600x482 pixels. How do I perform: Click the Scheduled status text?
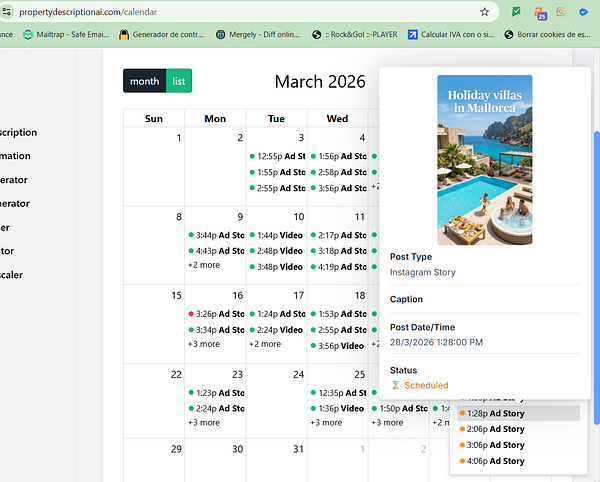click(x=426, y=385)
